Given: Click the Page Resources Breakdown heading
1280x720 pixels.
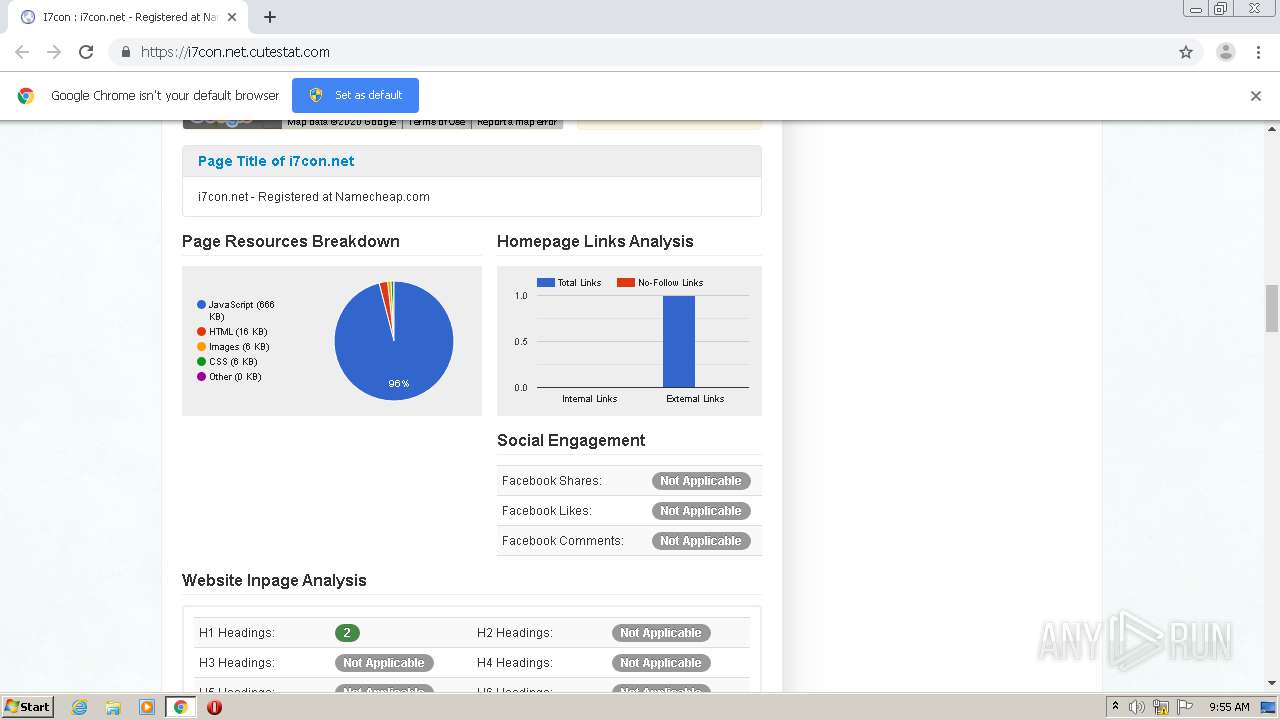Looking at the screenshot, I should [291, 241].
